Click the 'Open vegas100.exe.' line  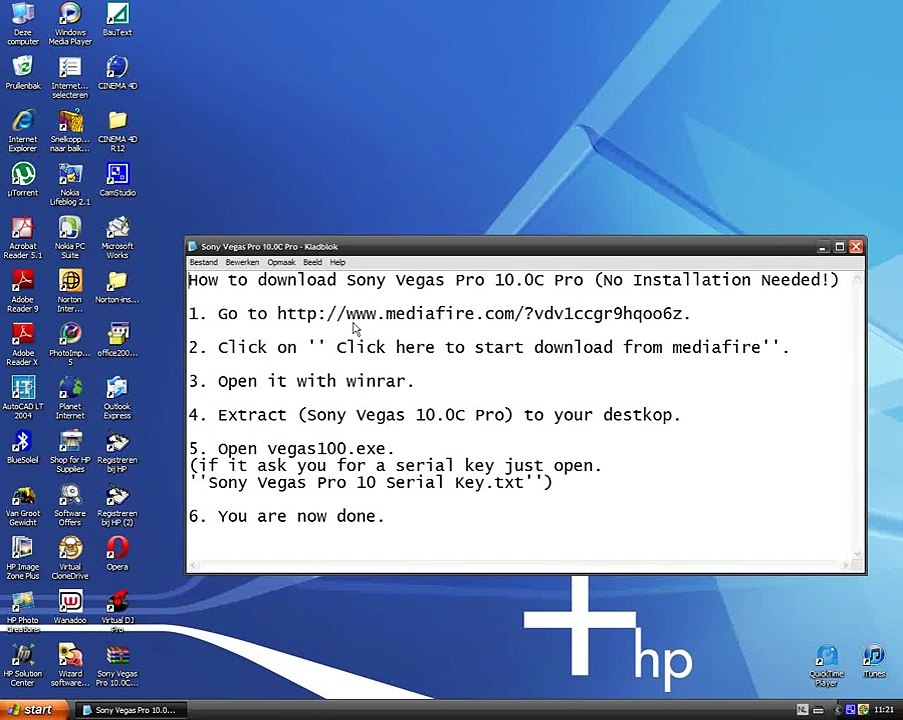pyautogui.click(x=292, y=449)
